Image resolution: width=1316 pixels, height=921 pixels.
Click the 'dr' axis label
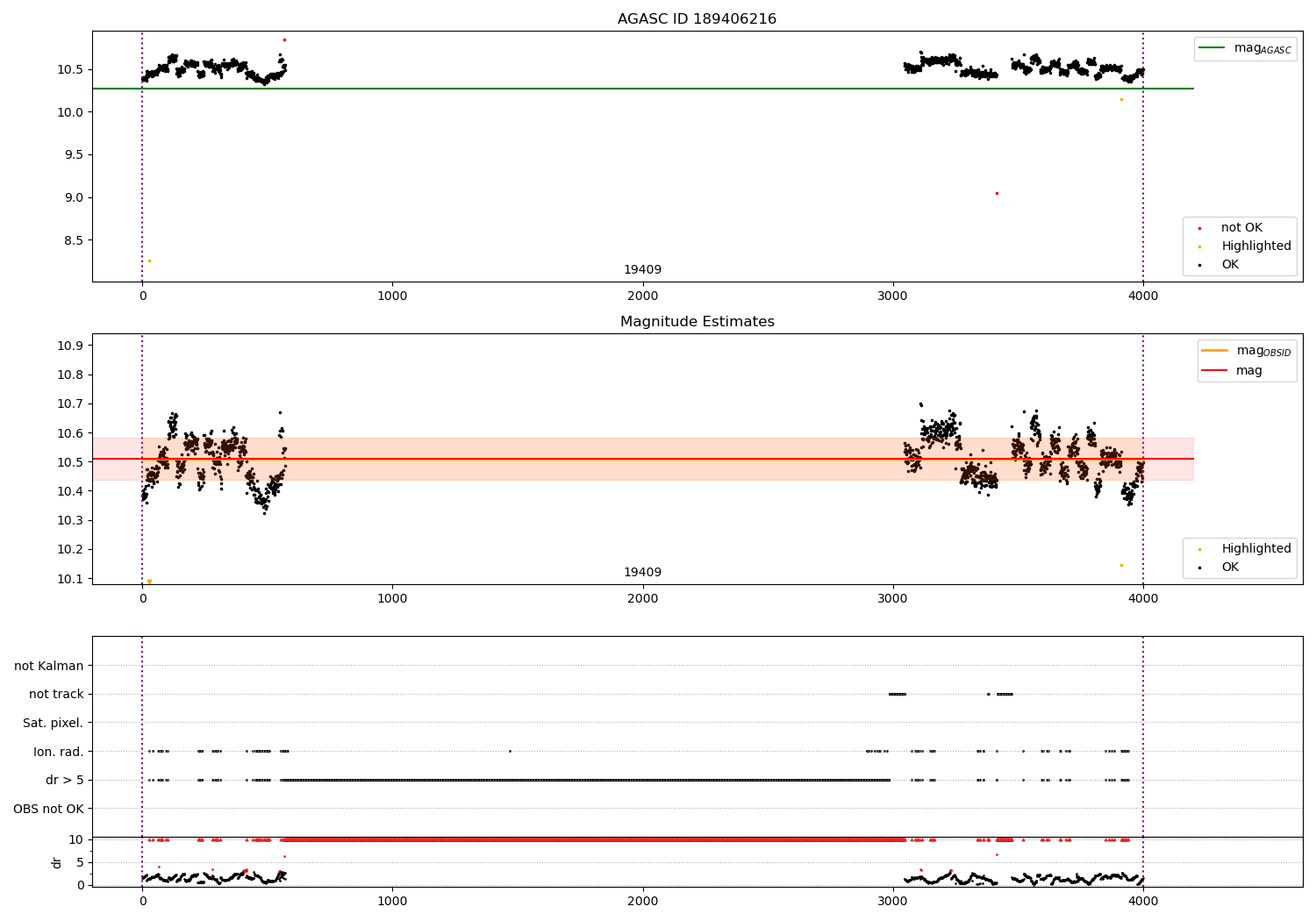[x=57, y=862]
